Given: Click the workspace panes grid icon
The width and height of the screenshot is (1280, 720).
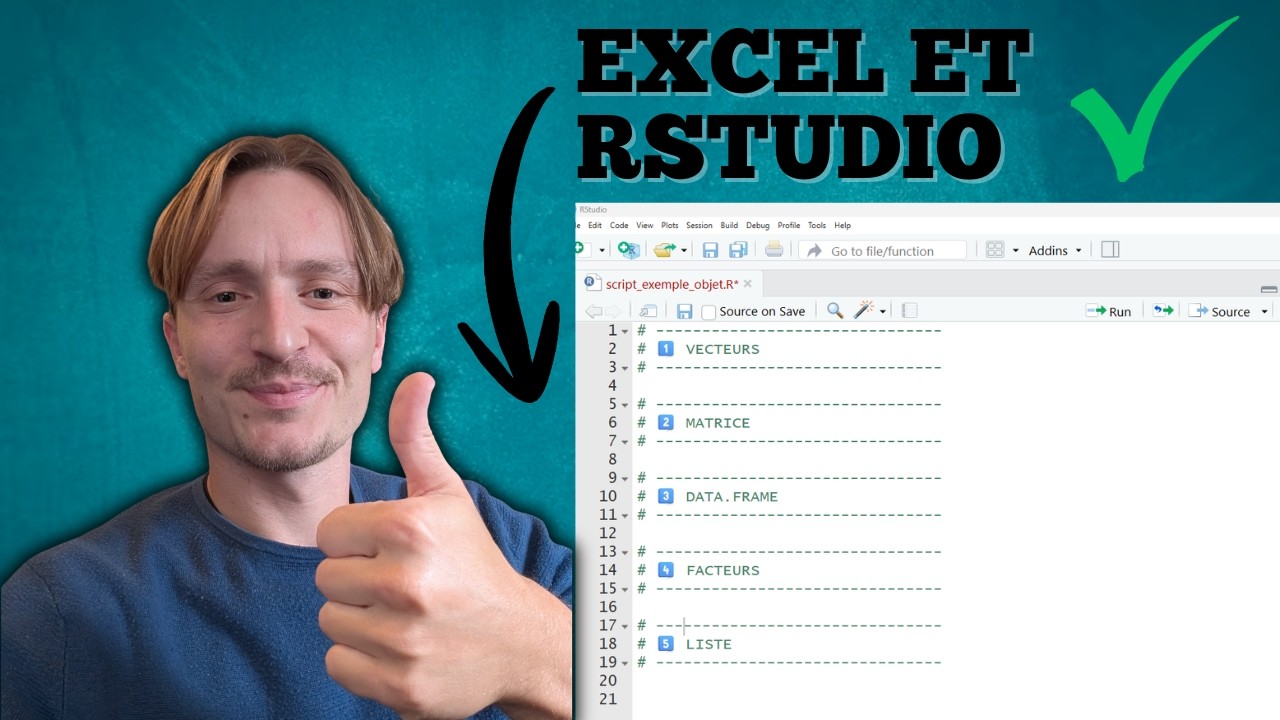Looking at the screenshot, I should [994, 250].
